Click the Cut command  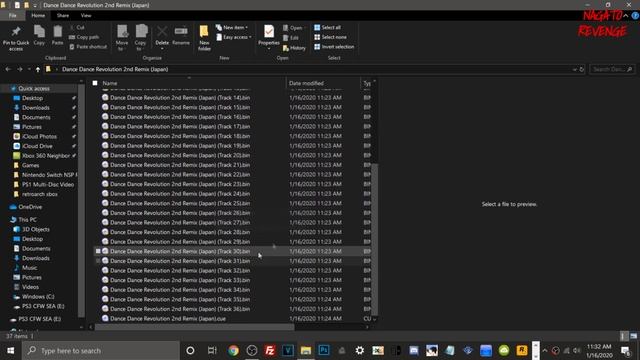[x=77, y=27]
